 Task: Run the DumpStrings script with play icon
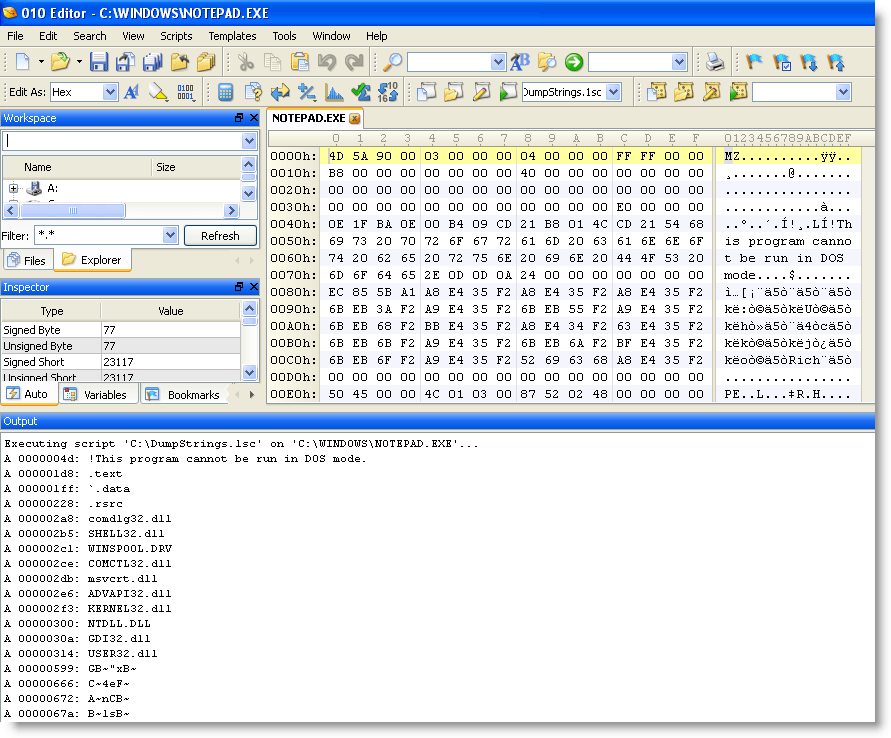[x=508, y=92]
